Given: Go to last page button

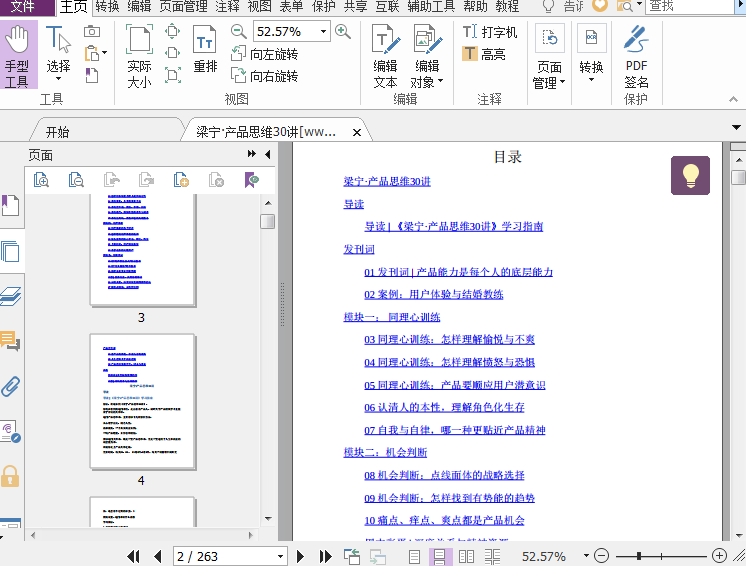Looking at the screenshot, I should 325,556.
